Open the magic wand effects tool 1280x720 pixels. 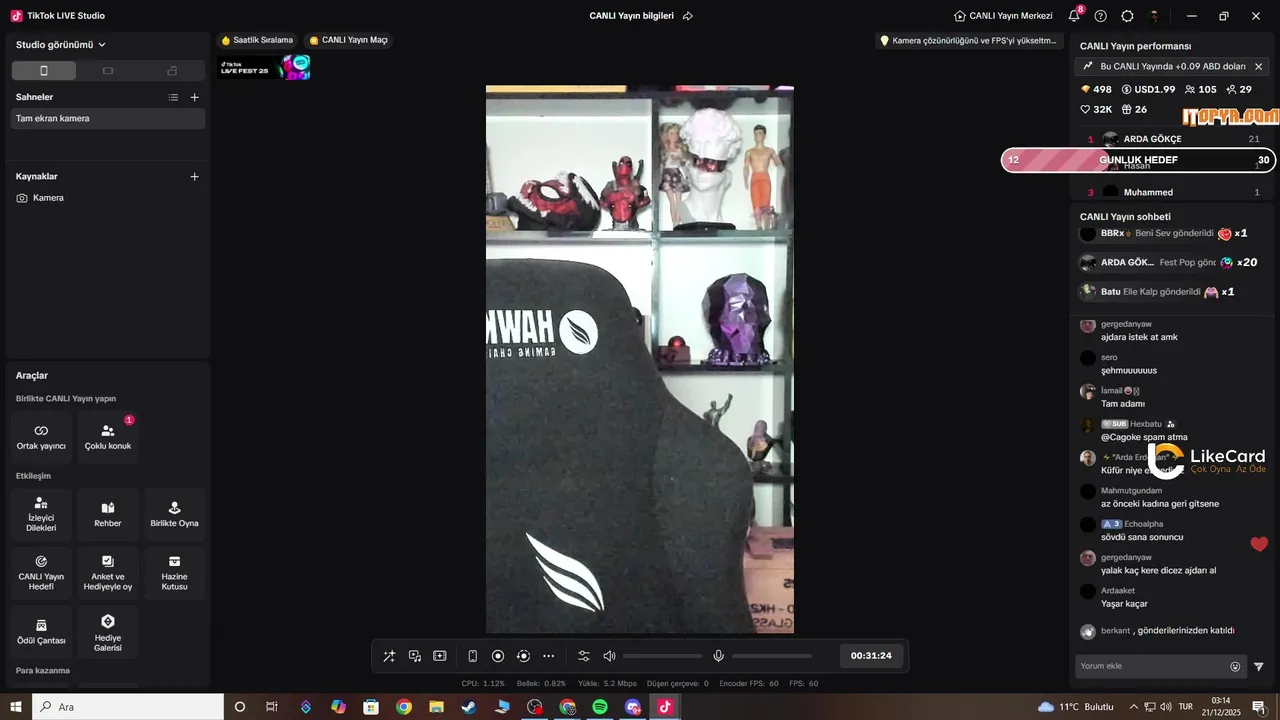(x=389, y=656)
